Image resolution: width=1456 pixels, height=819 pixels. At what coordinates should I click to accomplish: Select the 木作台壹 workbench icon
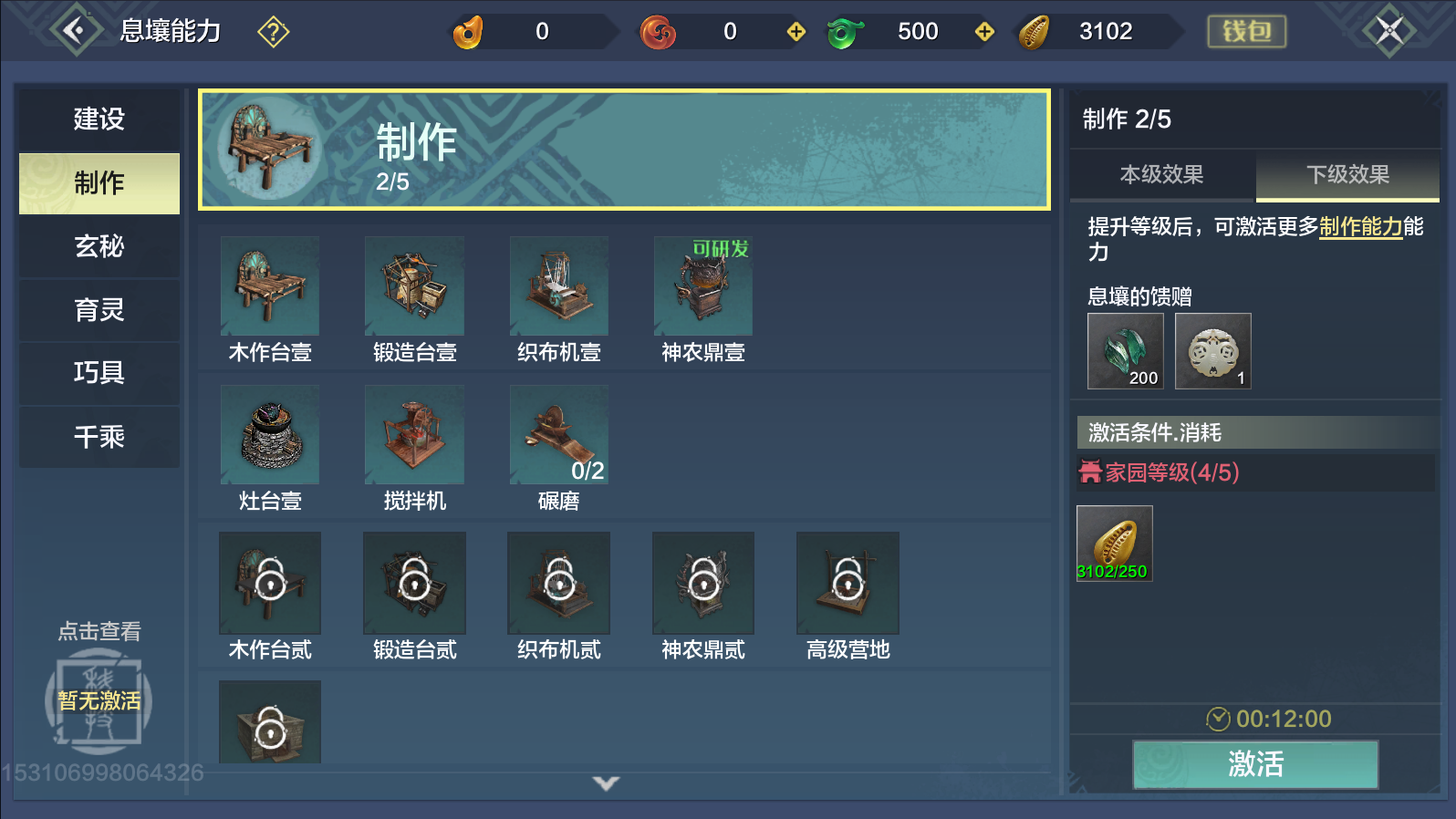pyautogui.click(x=270, y=285)
